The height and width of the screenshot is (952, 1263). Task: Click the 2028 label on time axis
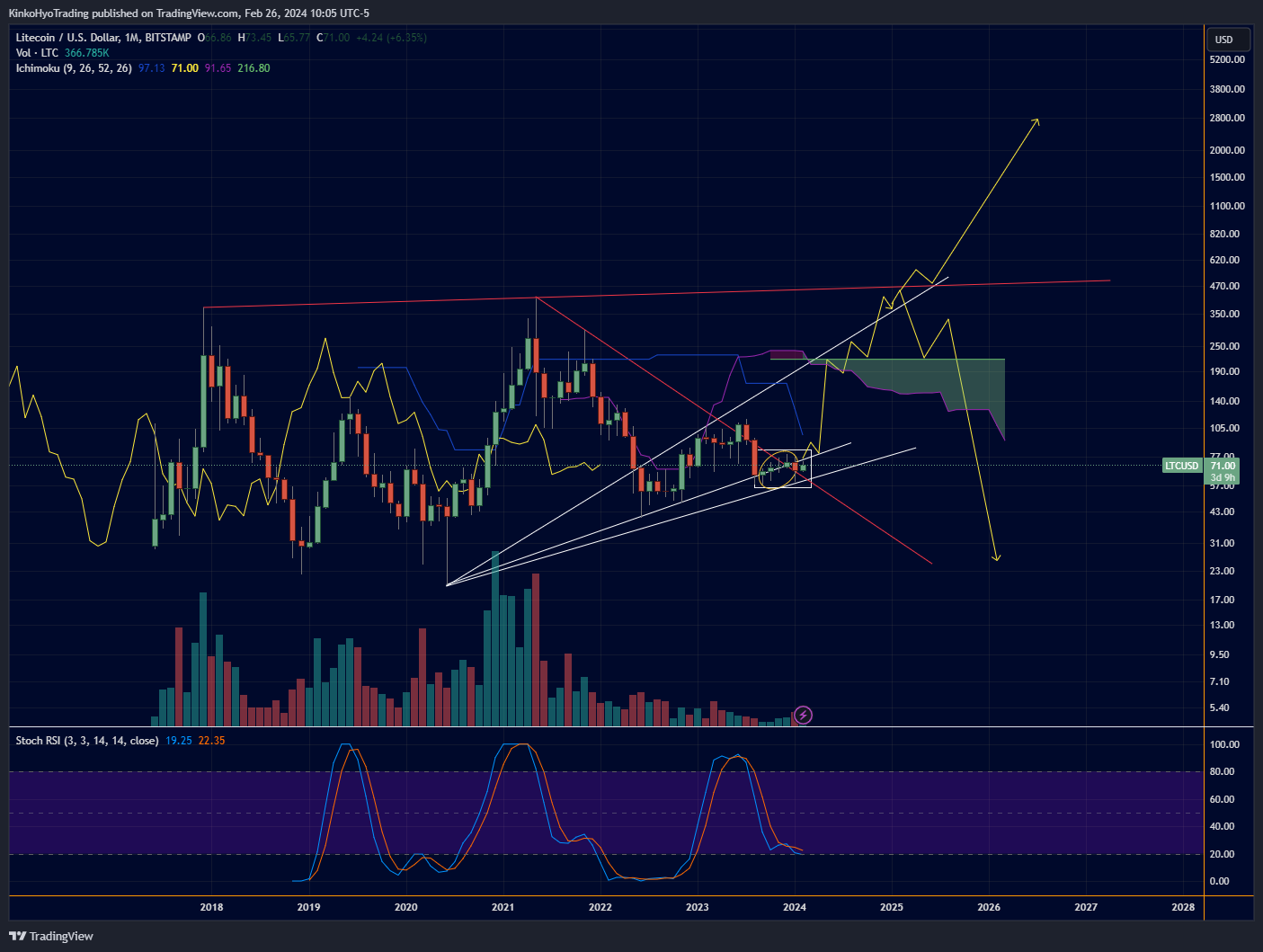(x=1183, y=907)
